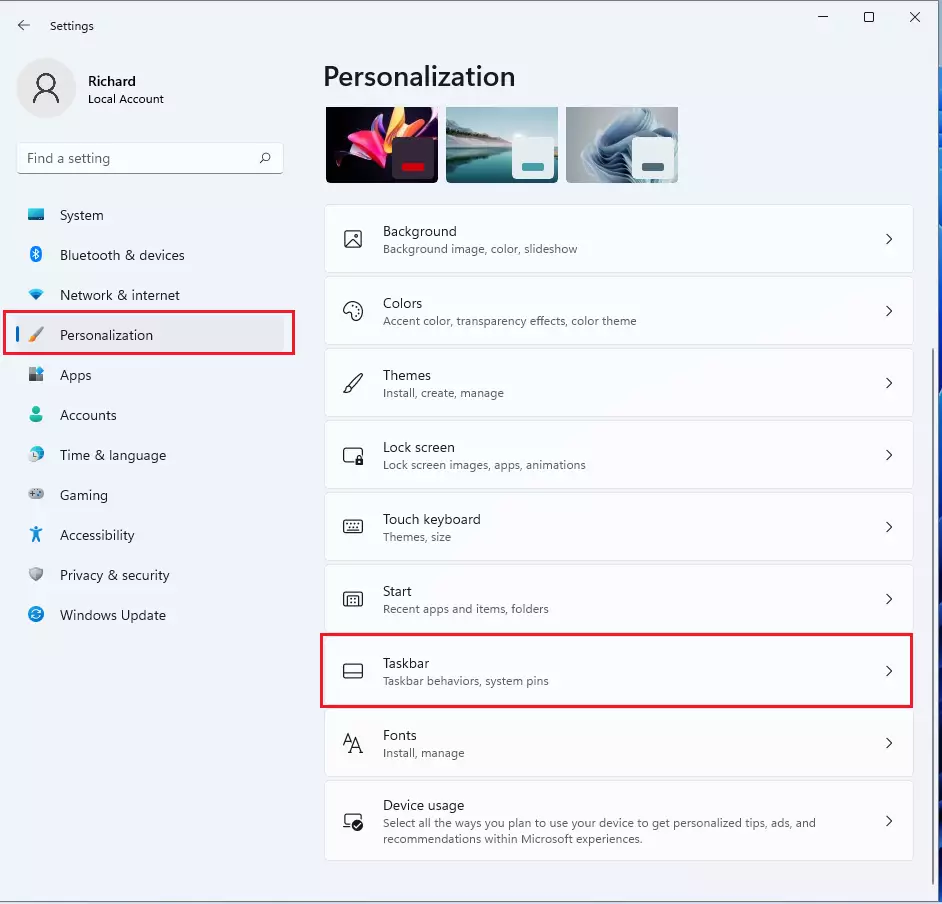Image resolution: width=942 pixels, height=904 pixels.
Task: Click the Start menu icon
Action: (353, 599)
